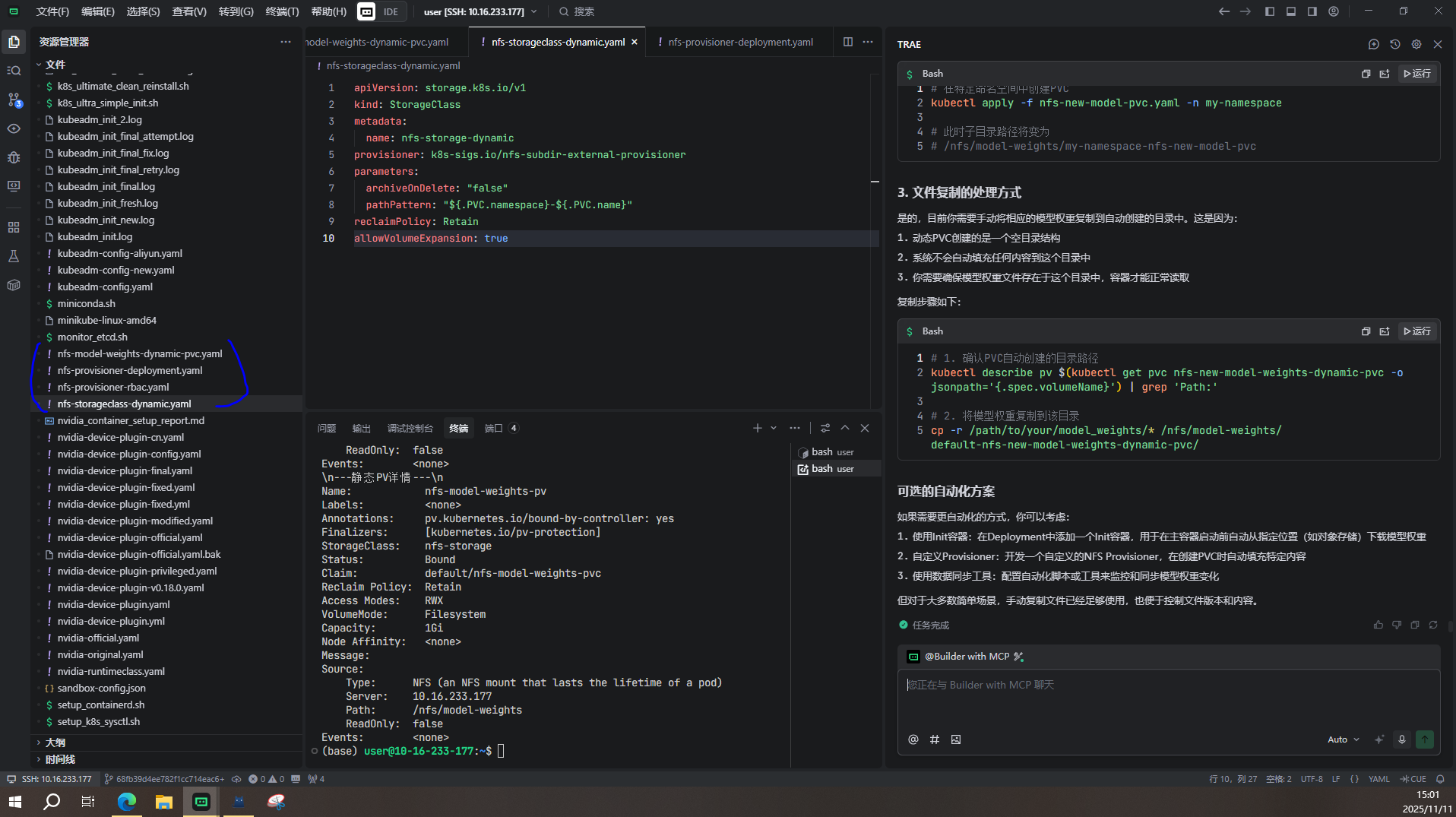Click the sparkle optimize prompt icon
Image resolution: width=1456 pixels, height=817 pixels.
coord(1378,739)
